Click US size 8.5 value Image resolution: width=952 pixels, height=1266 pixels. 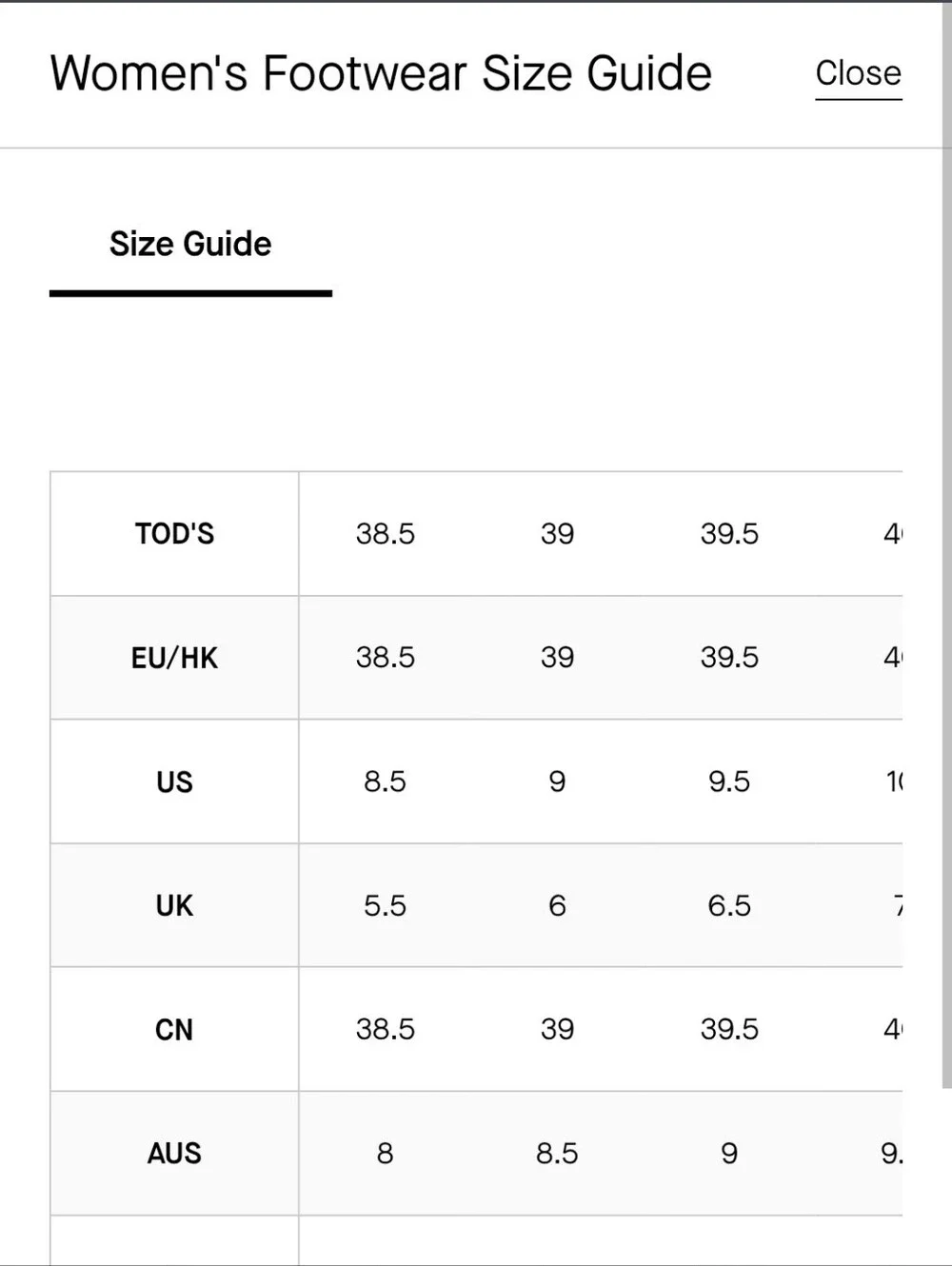coord(386,781)
